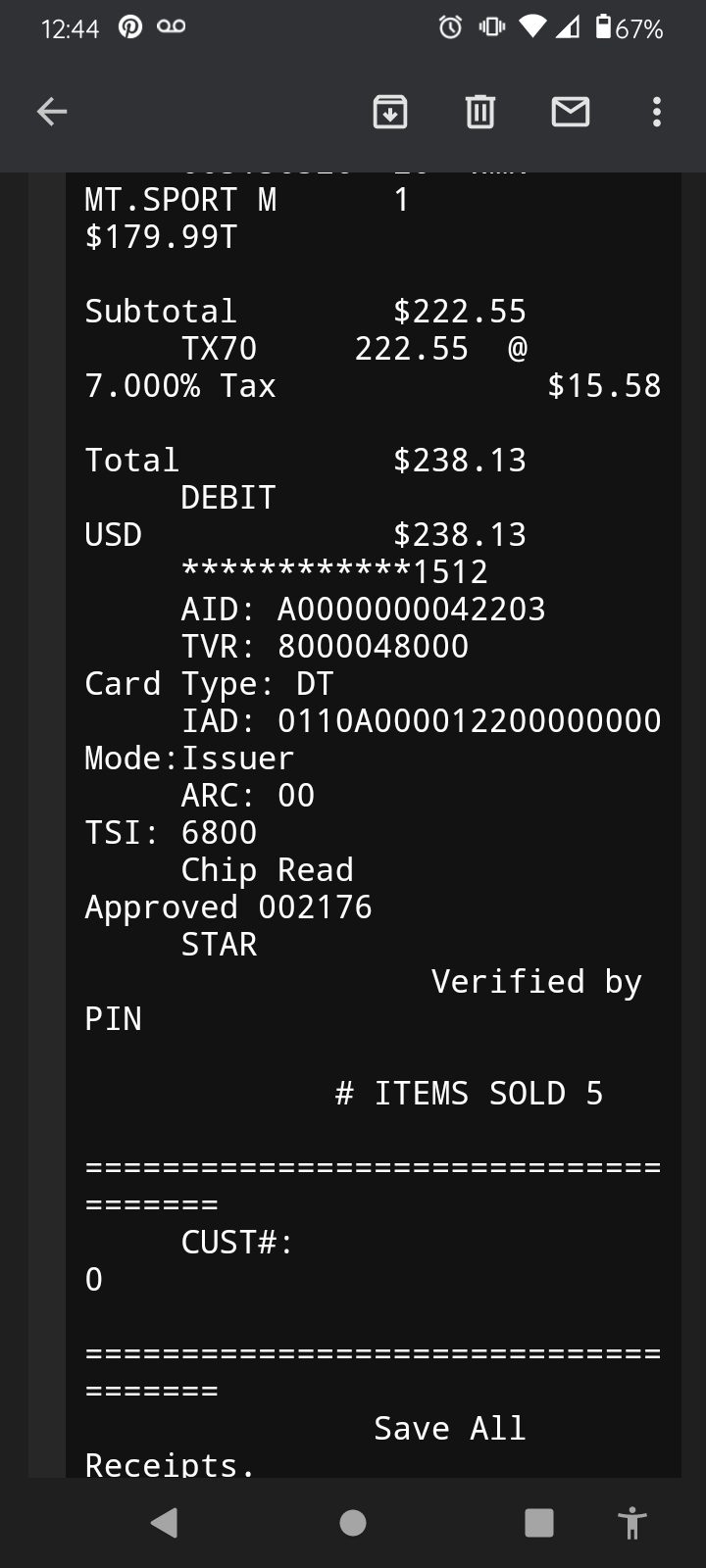The width and height of the screenshot is (706, 1568).
Task: Open recent apps with the square button
Action: (538, 1522)
